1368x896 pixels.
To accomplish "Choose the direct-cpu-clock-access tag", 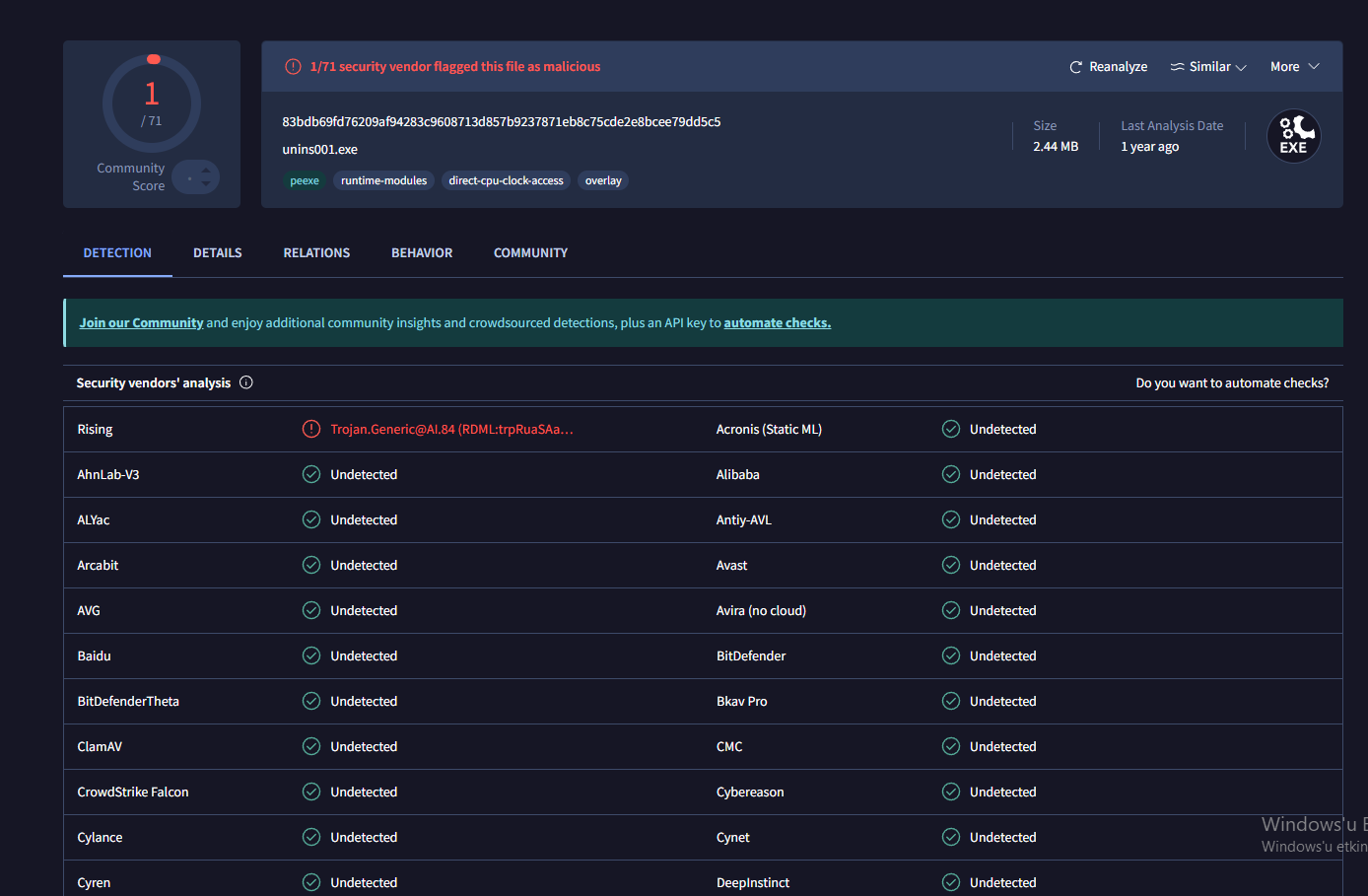I will pos(506,180).
